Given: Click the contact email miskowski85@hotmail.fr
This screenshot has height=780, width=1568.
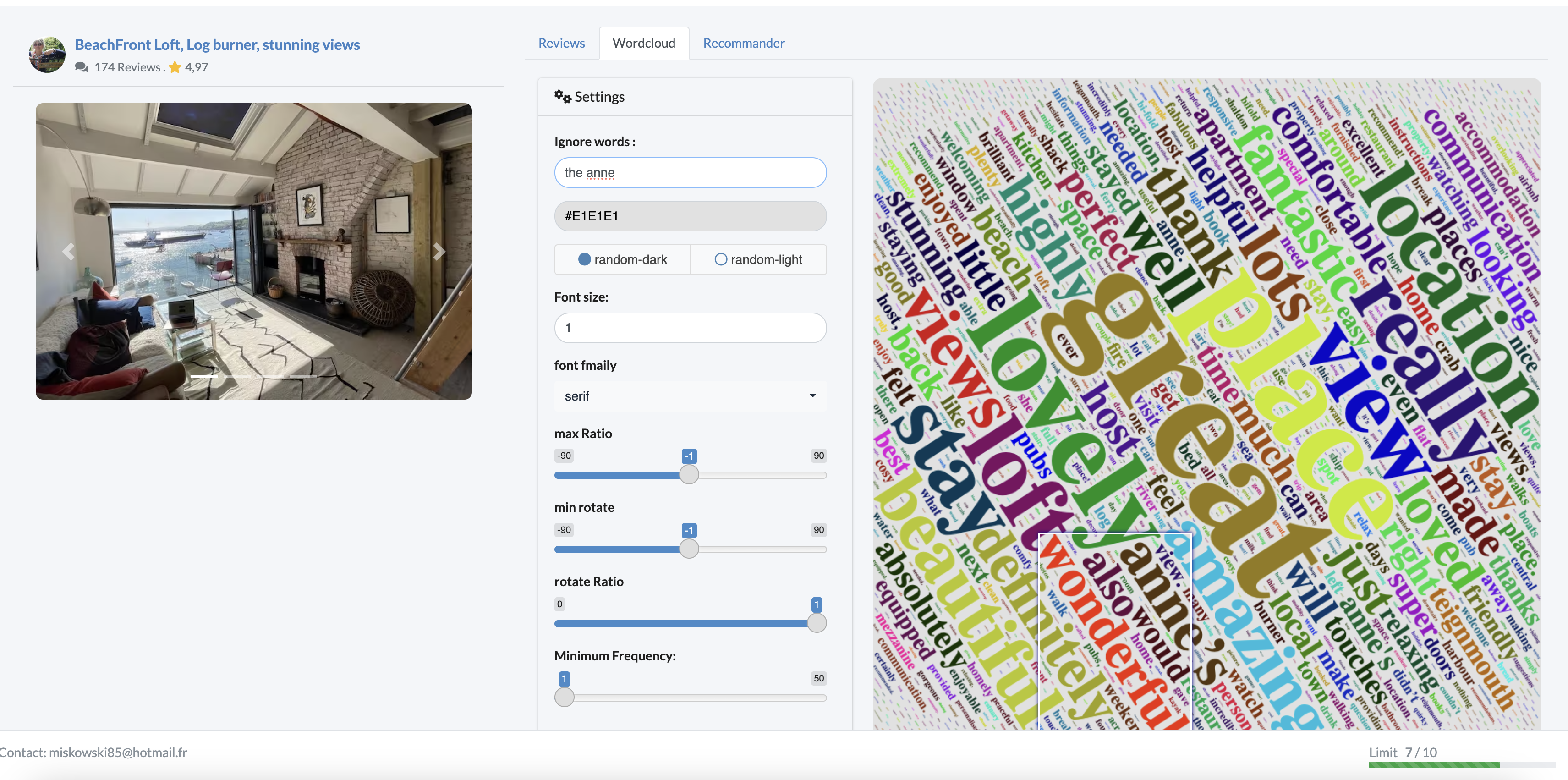Looking at the screenshot, I should 118,753.
